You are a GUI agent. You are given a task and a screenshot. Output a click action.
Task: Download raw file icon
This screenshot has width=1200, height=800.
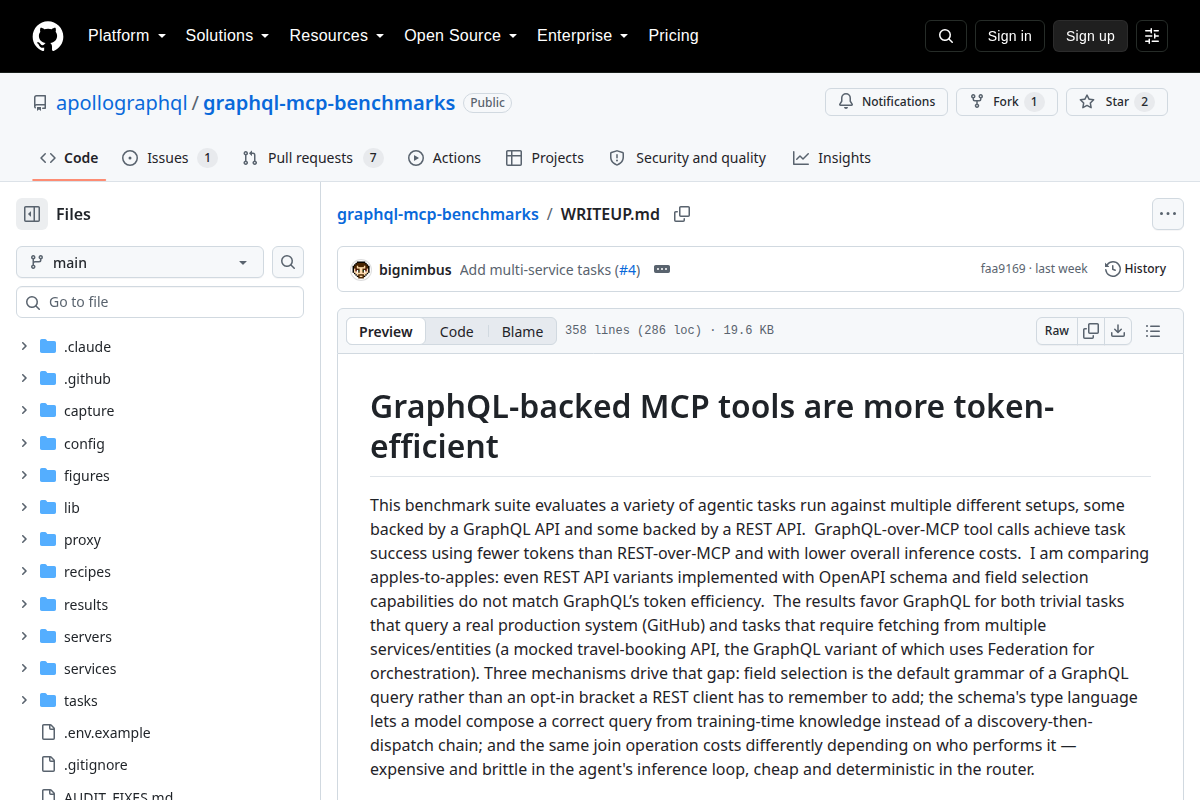click(1118, 331)
